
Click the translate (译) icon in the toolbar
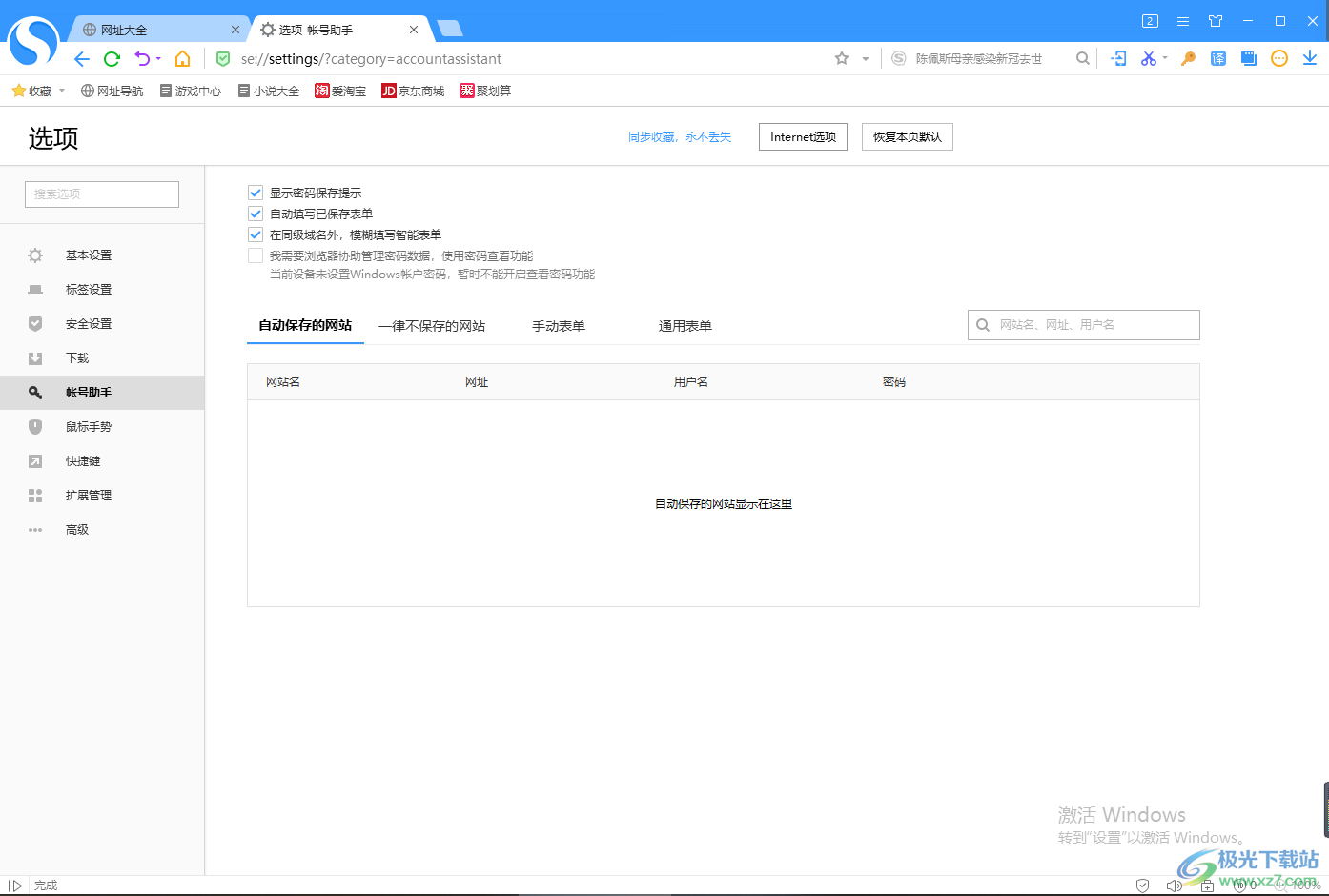point(1218,58)
